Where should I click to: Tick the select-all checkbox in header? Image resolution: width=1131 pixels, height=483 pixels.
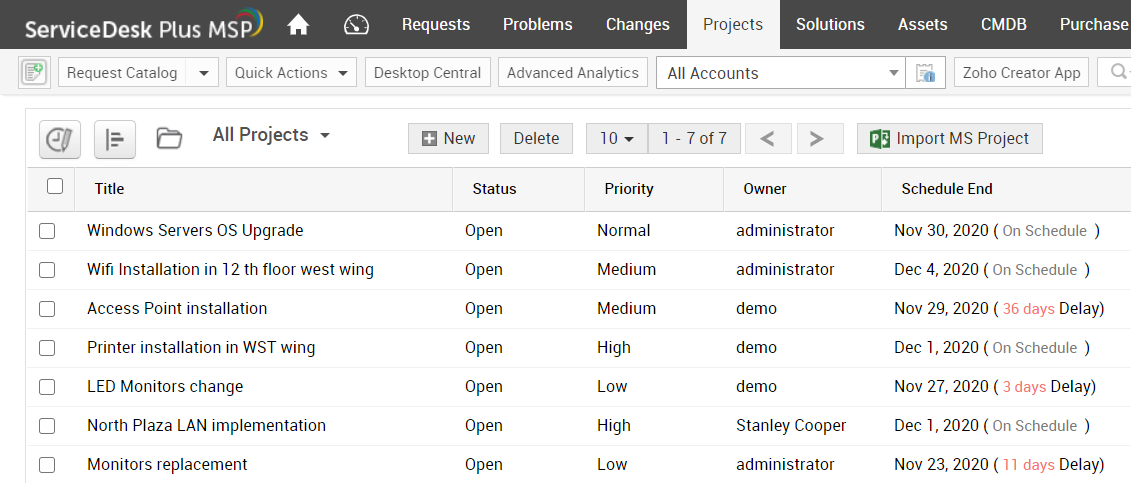pyautogui.click(x=55, y=186)
